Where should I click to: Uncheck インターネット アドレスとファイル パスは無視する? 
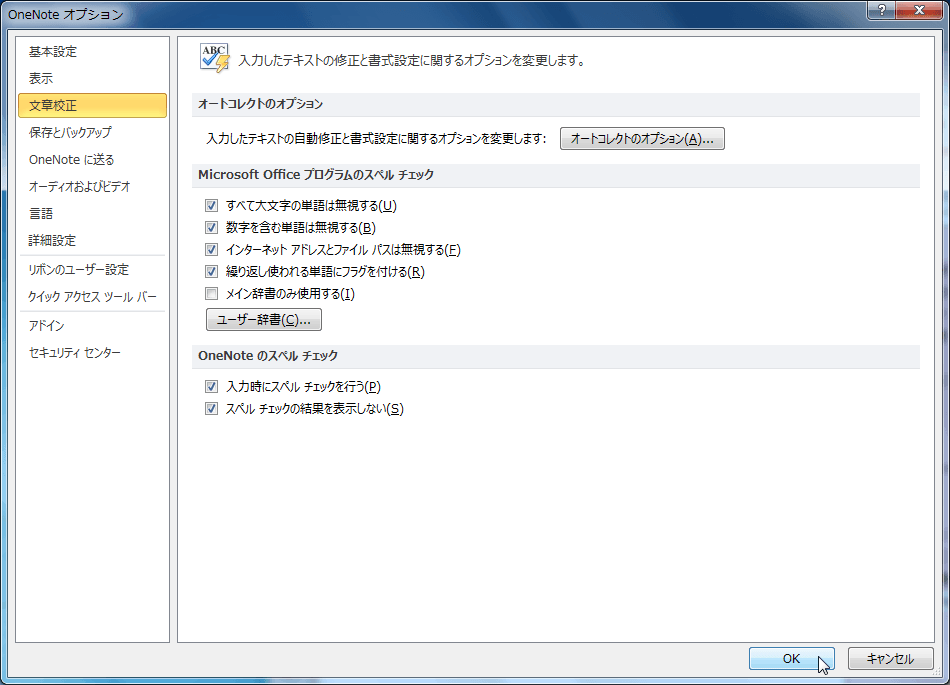[x=211, y=250]
